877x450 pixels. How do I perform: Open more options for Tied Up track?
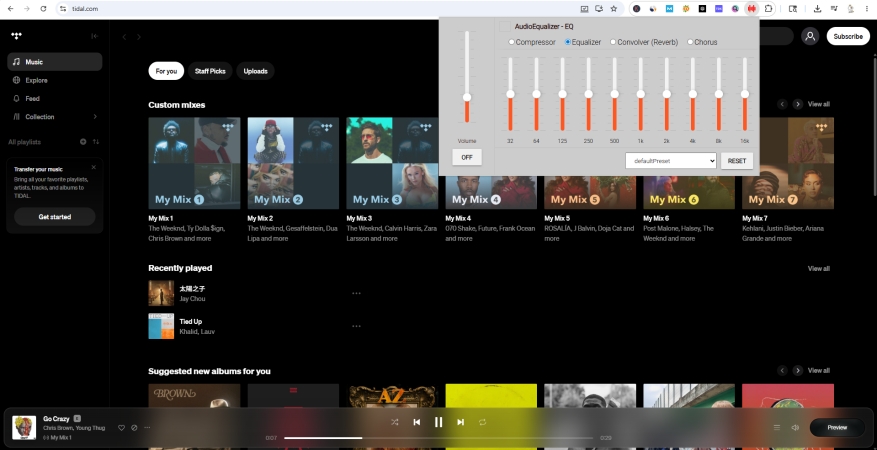click(x=356, y=326)
